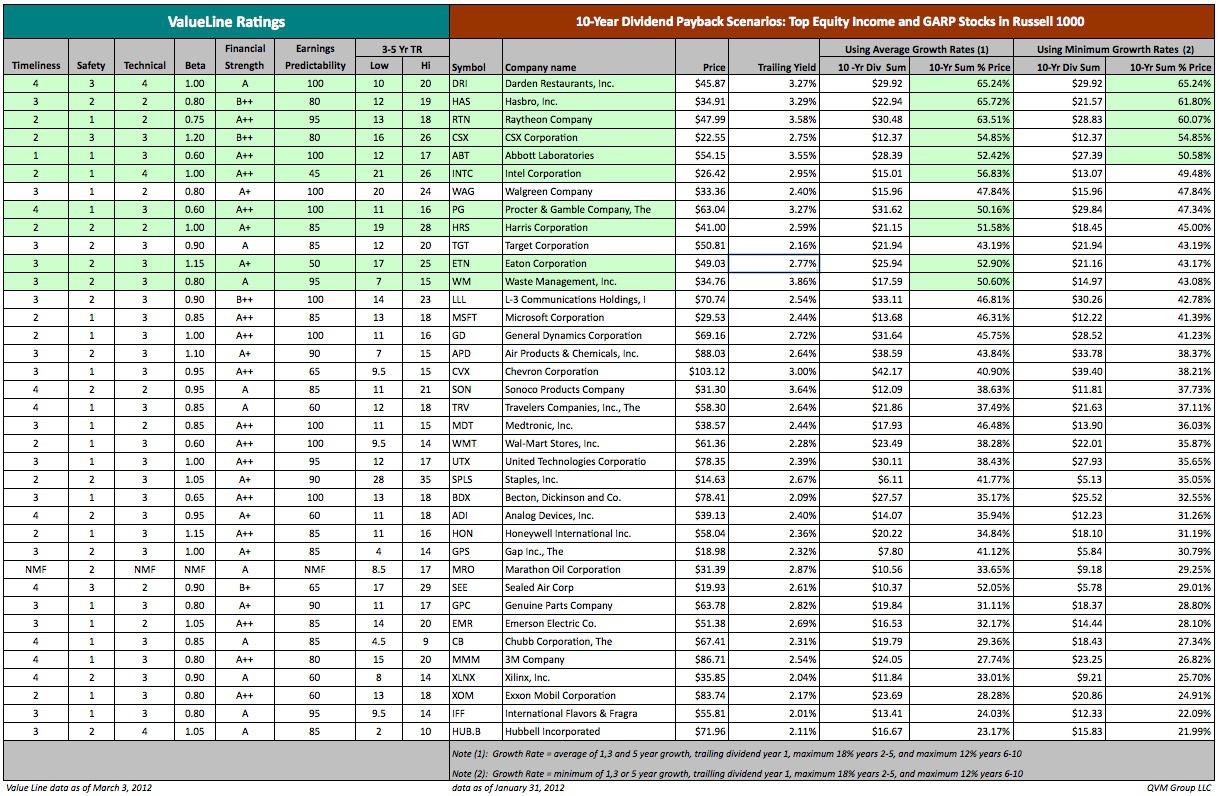Select the TRV symbol cell
The image size is (1220, 796).
[476, 408]
